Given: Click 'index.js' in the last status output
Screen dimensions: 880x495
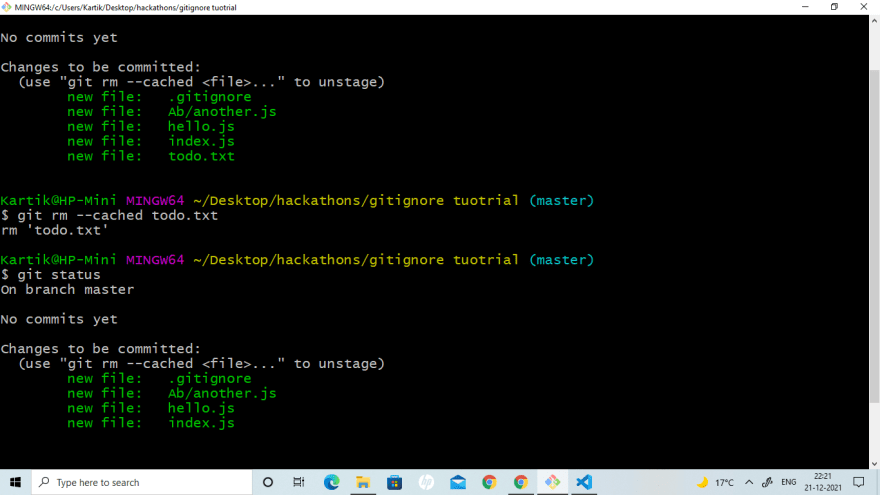Looking at the screenshot, I should tap(201, 423).
